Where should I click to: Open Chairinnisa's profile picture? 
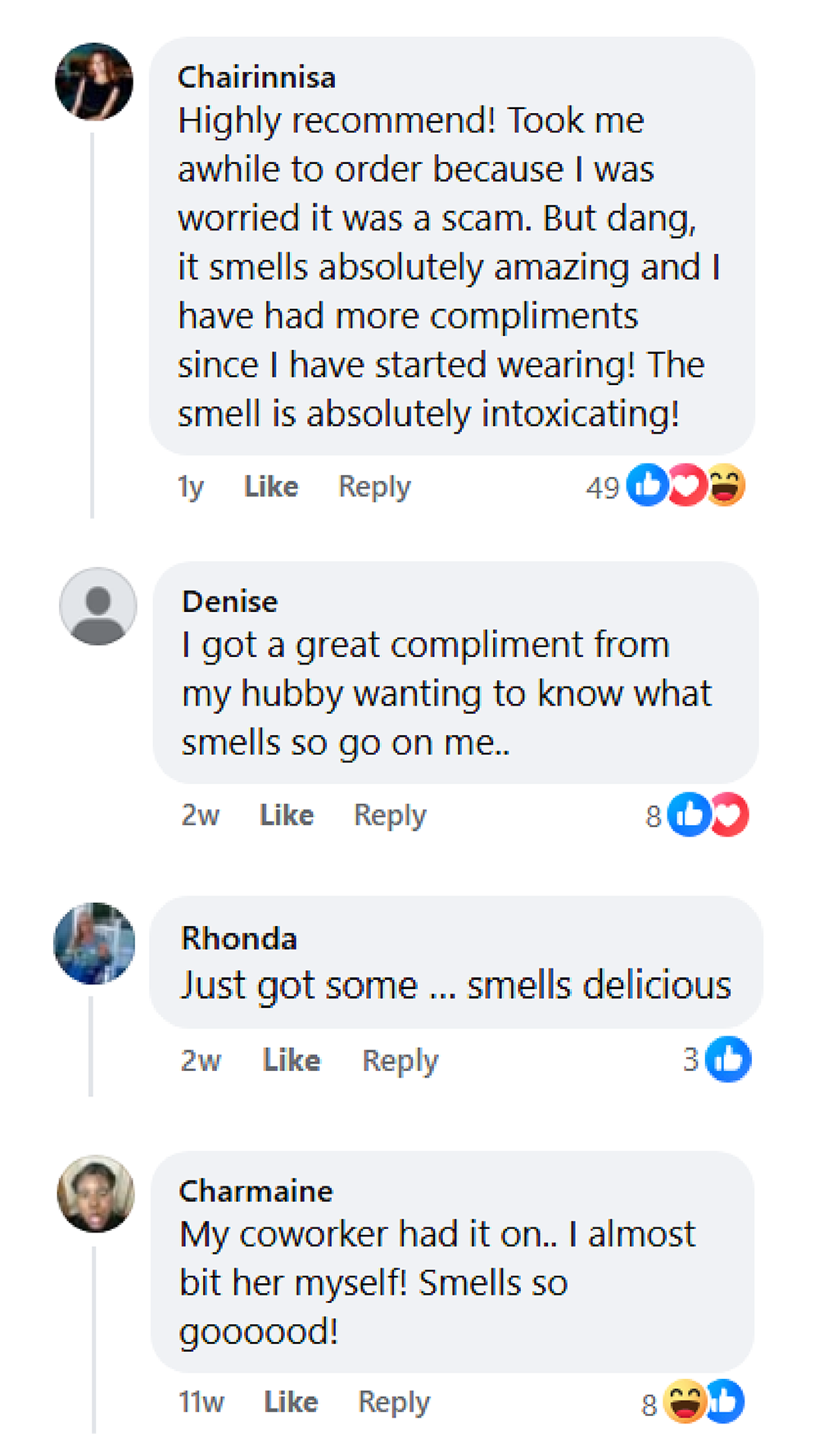click(x=94, y=82)
